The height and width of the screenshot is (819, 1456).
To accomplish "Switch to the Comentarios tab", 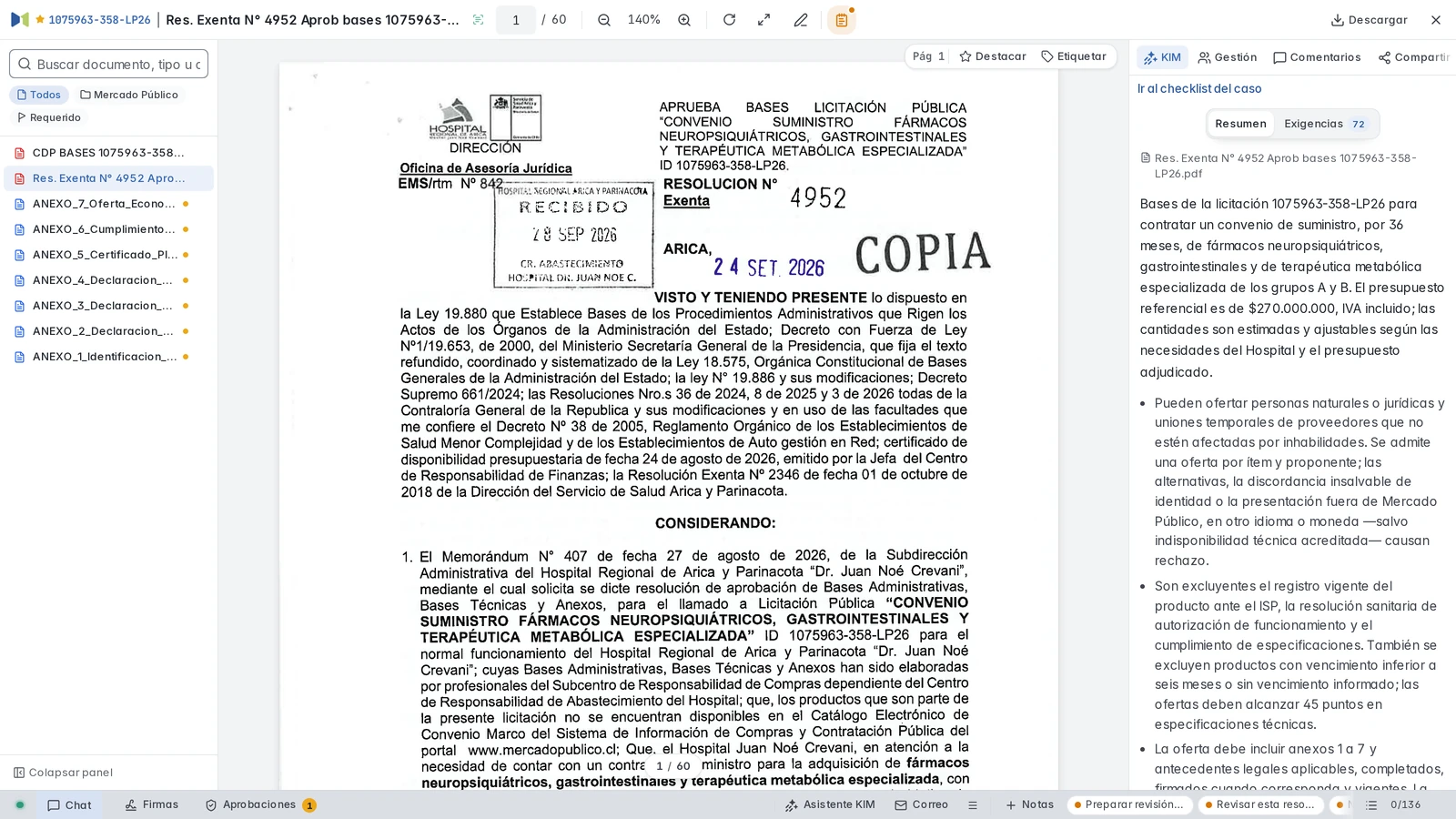I will 1317,57.
